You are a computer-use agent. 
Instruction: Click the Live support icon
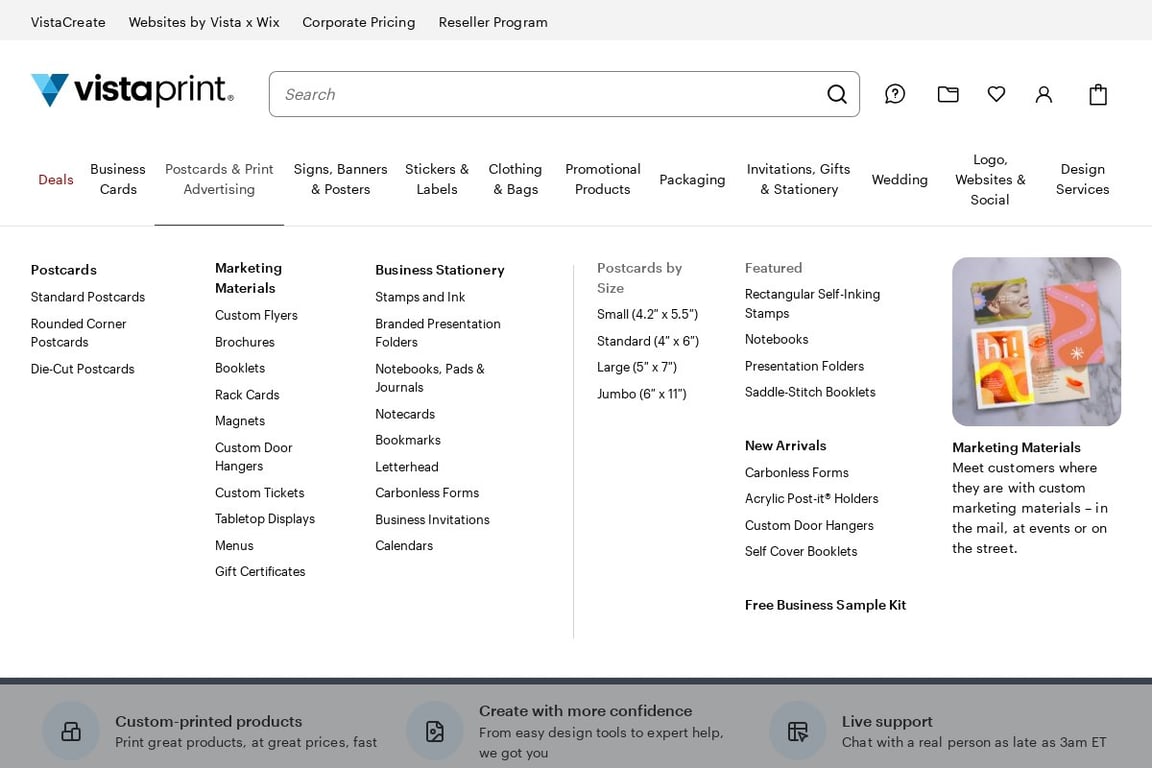click(797, 731)
